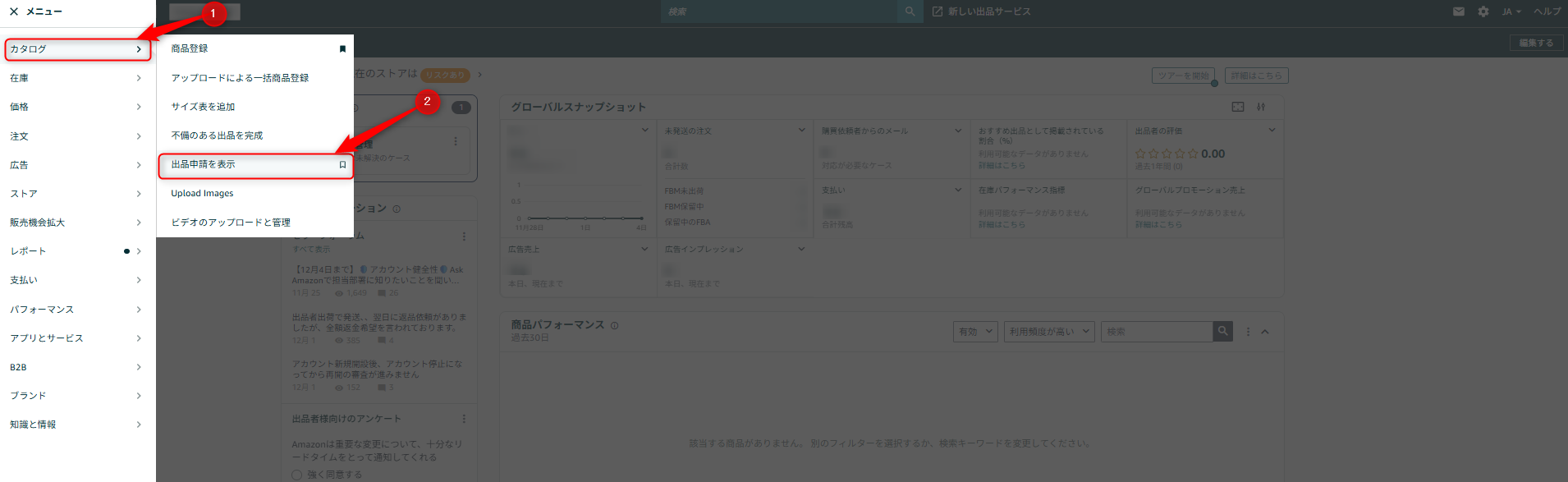Open the 利用頻度が高い sort dropdown
Viewport: 1568px width, 482px height.
(x=1050, y=332)
